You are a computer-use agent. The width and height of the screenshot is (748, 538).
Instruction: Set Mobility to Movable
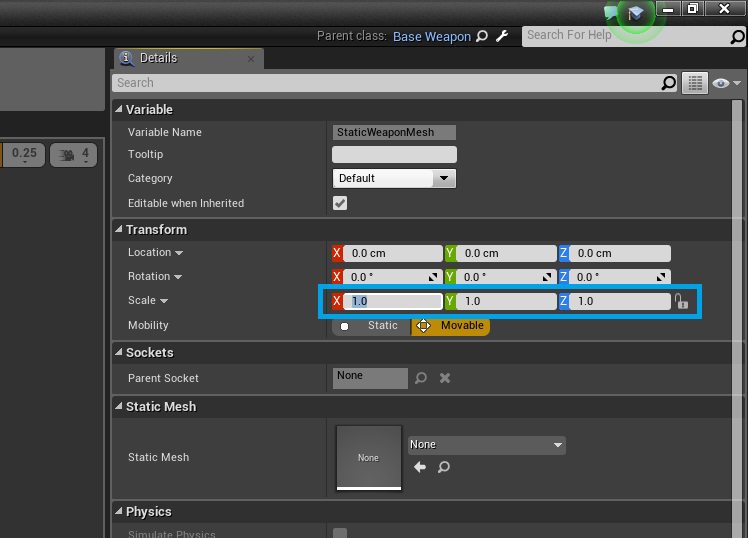(x=451, y=326)
